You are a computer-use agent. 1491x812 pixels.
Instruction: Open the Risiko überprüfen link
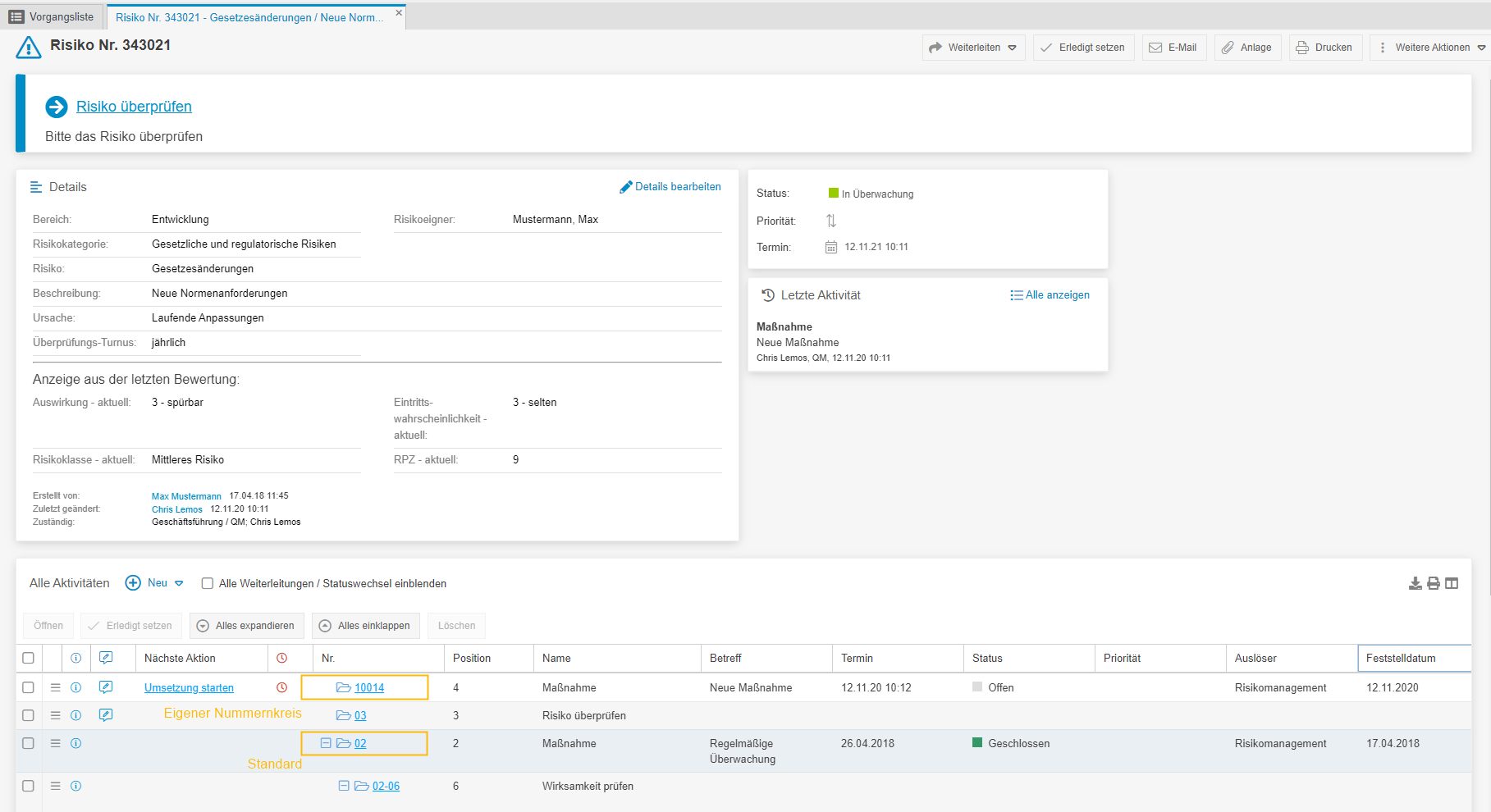pos(134,107)
